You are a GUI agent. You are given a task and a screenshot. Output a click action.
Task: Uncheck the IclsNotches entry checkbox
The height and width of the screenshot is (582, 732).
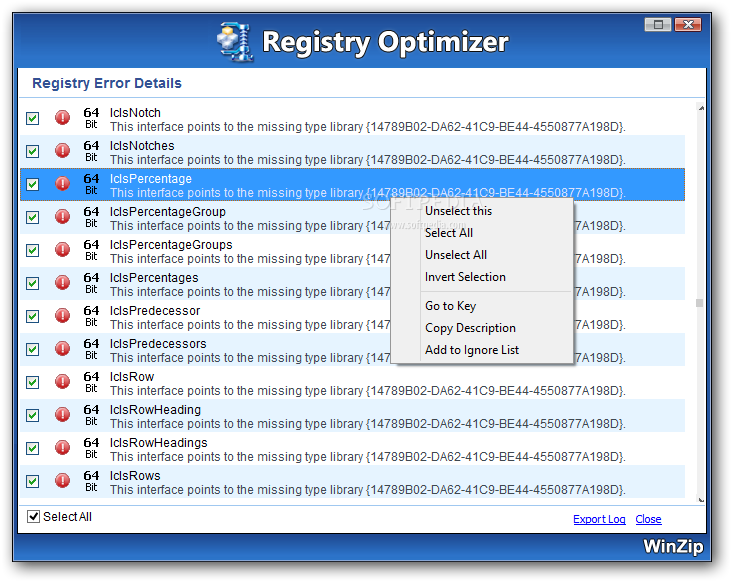click(33, 151)
